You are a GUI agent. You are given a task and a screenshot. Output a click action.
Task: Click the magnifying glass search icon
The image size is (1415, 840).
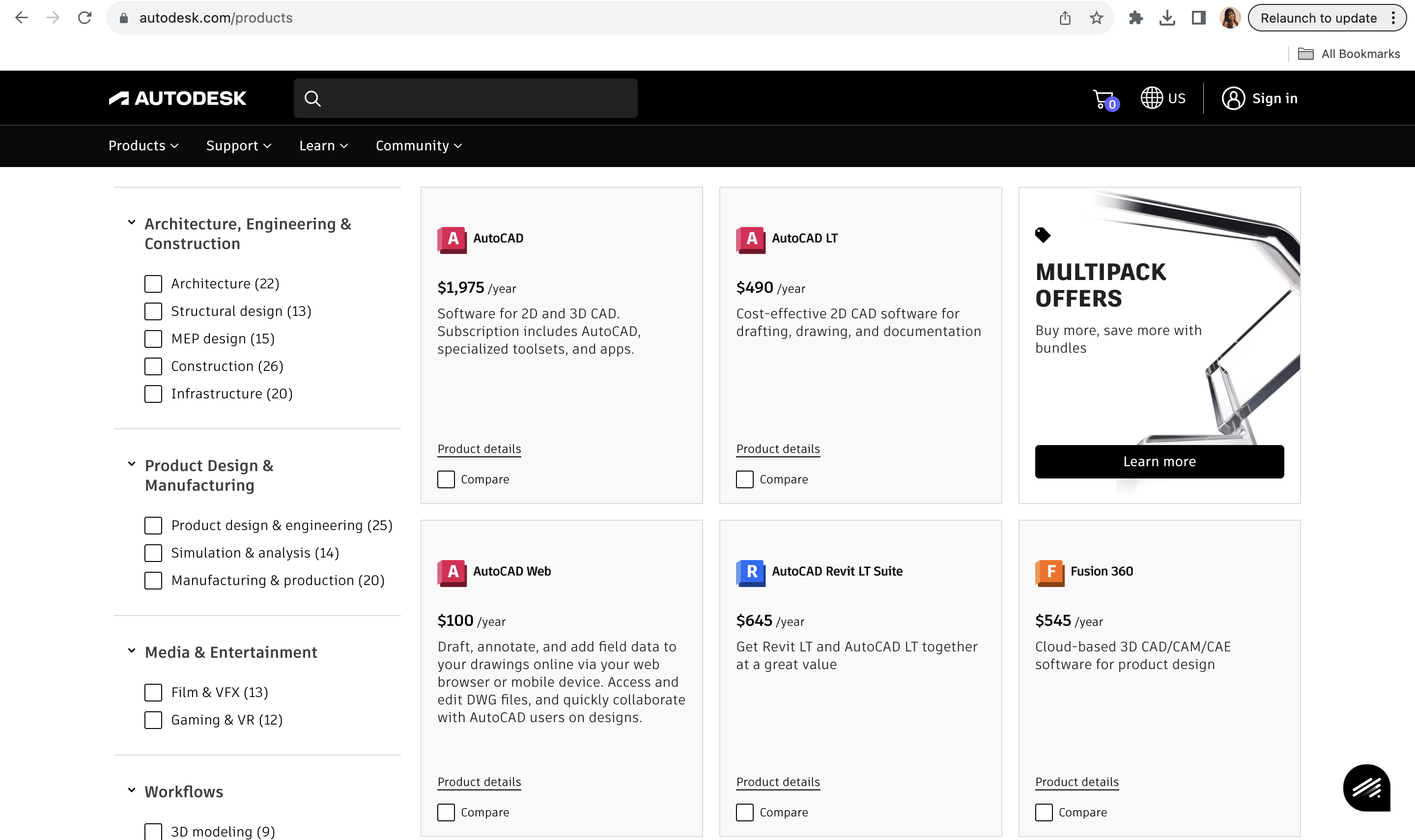(x=312, y=98)
